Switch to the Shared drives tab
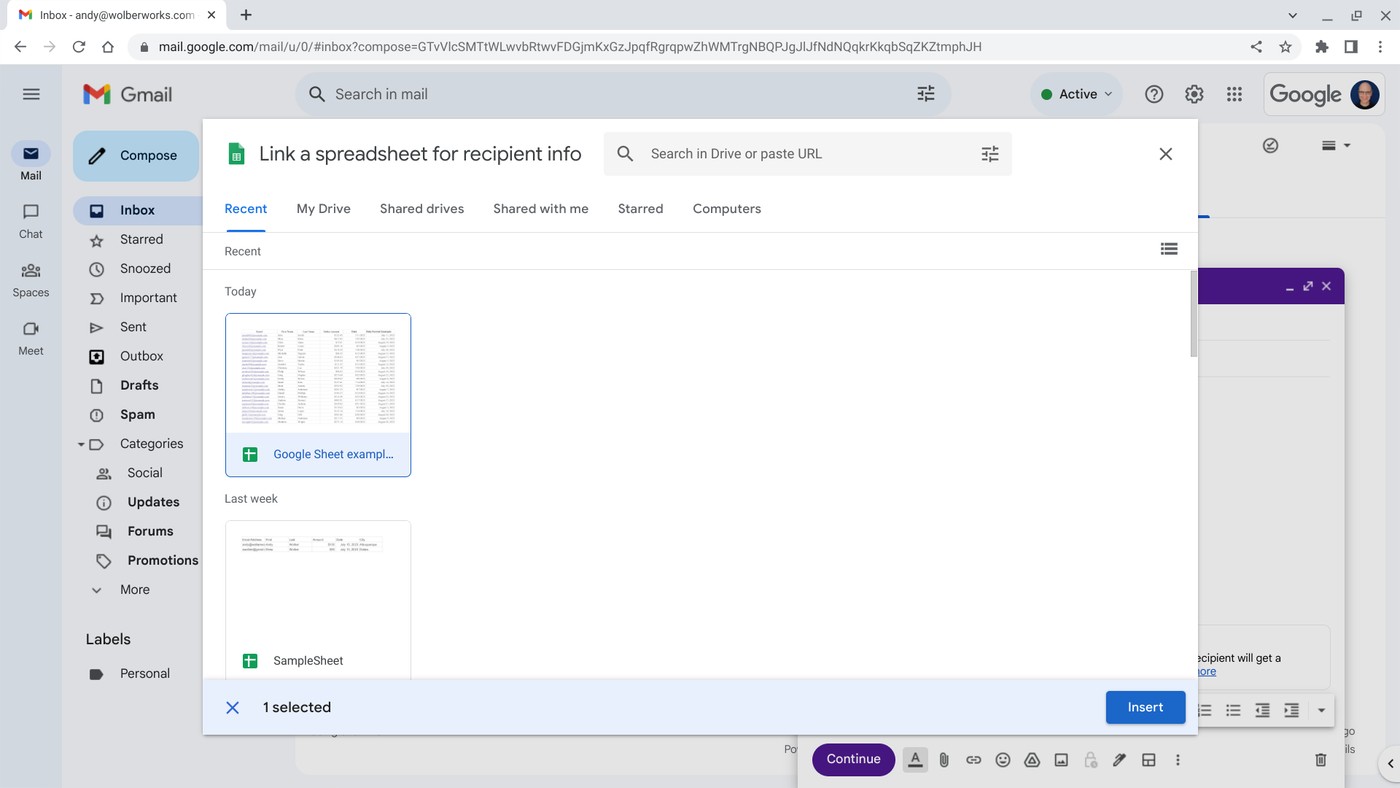 [x=421, y=208]
